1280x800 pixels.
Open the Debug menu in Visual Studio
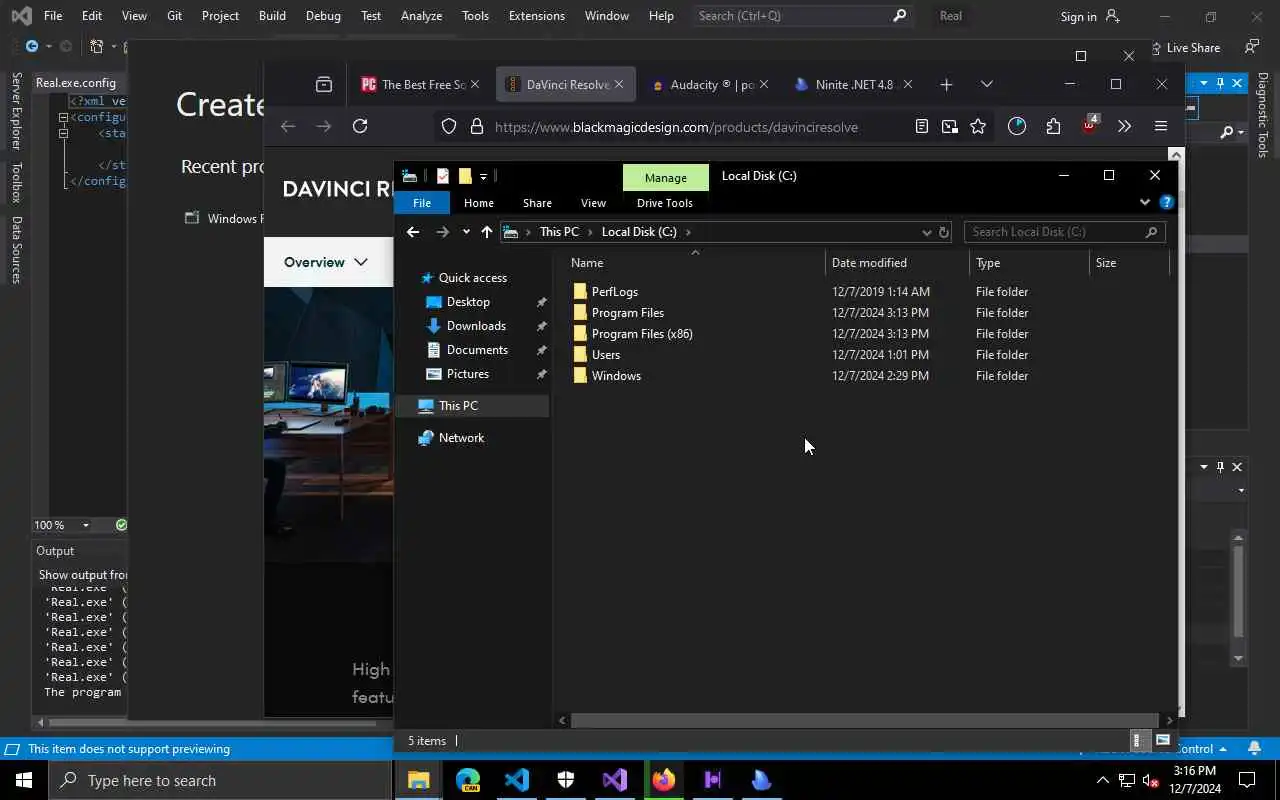tap(323, 16)
